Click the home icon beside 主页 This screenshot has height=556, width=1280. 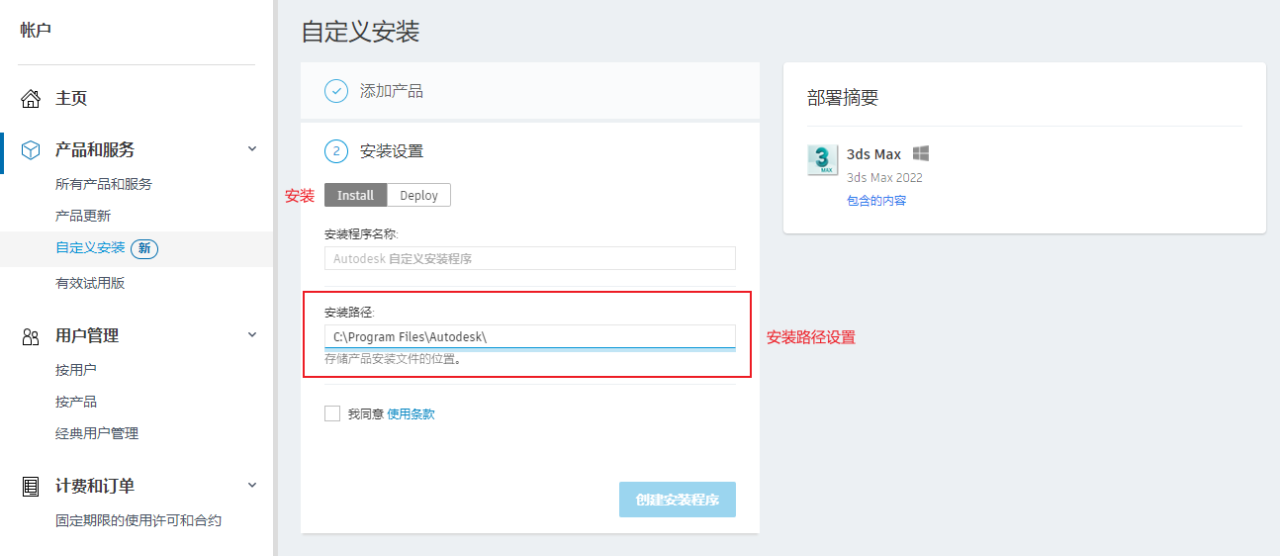tap(31, 98)
